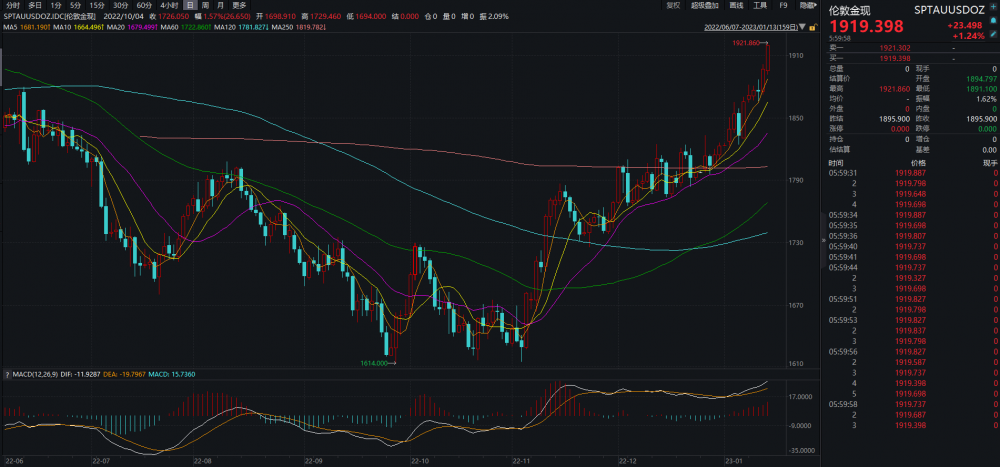This screenshot has height=467, width=1000.
Task: Open the 工具 tools menu
Action: click(761, 5)
